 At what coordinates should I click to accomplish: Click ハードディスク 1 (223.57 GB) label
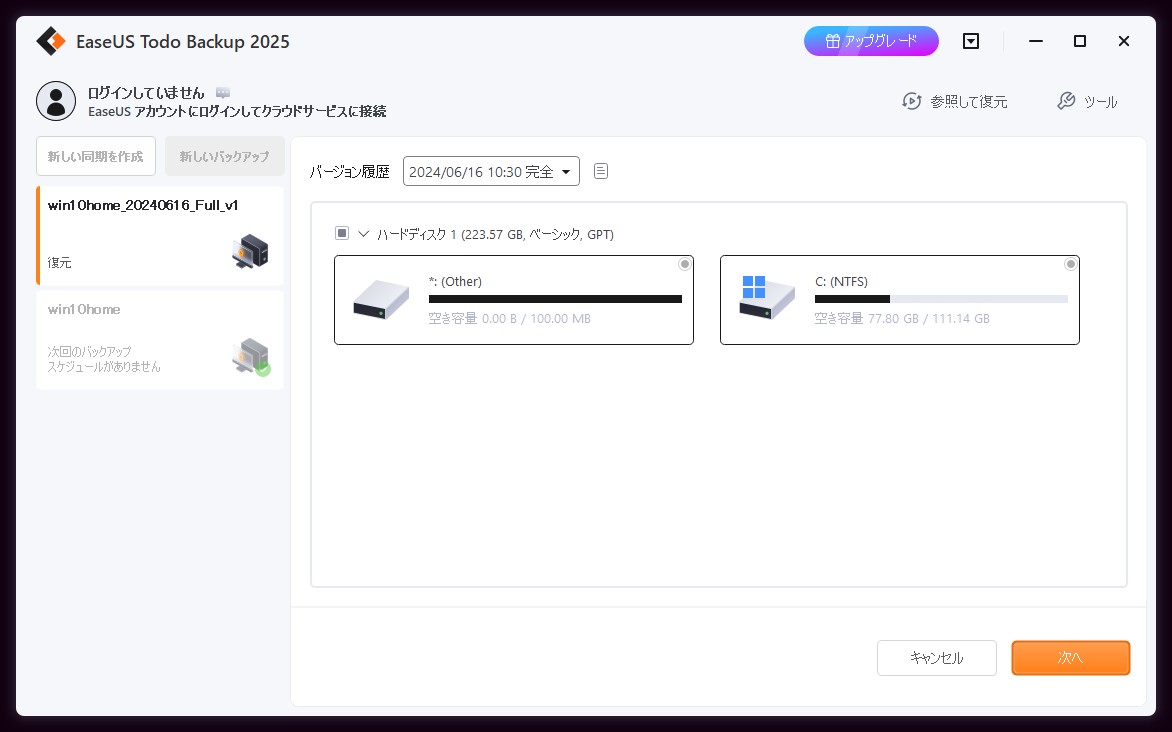(496, 234)
